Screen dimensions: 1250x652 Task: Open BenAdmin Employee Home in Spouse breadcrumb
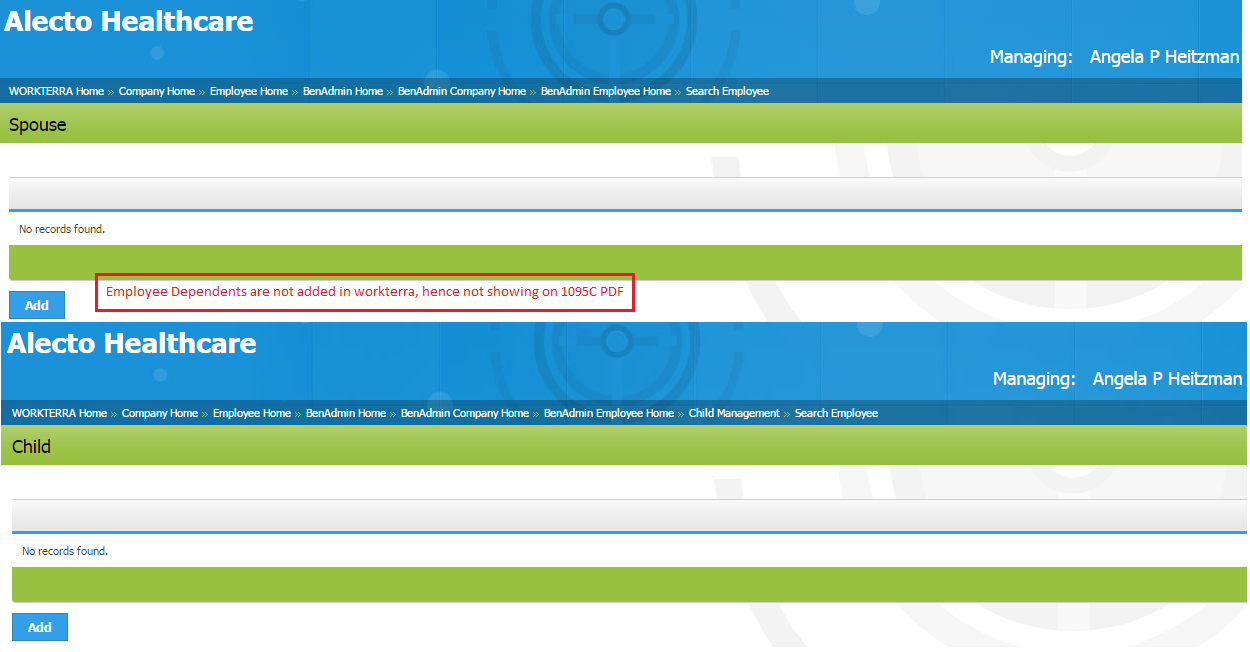606,91
